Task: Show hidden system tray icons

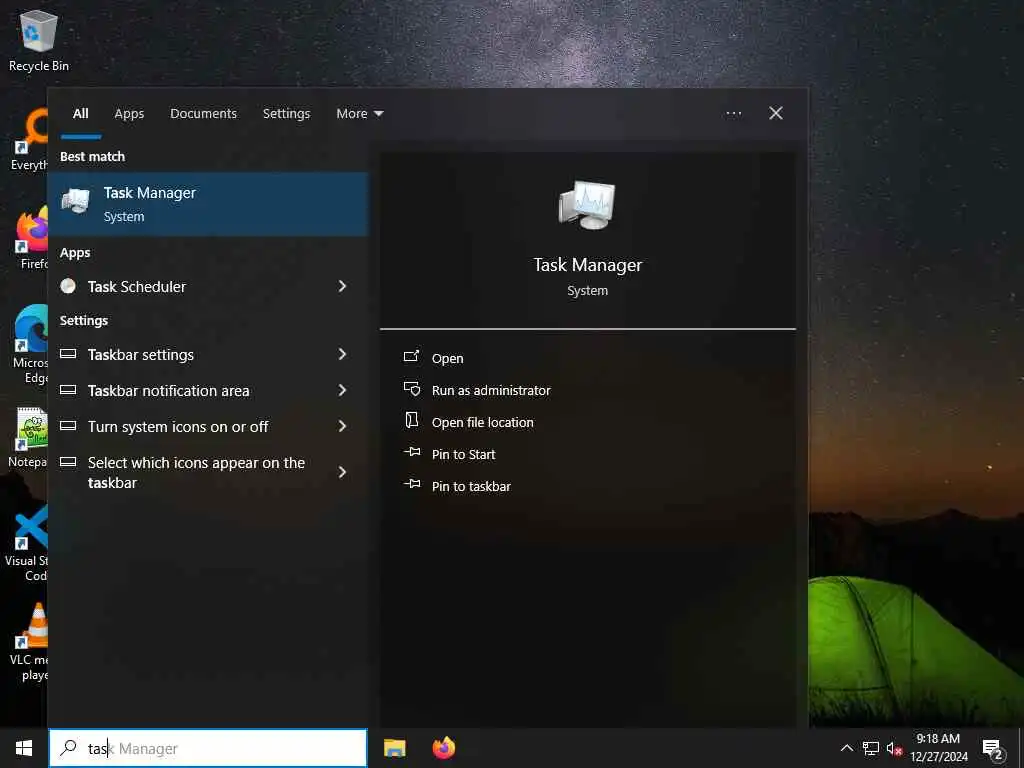Action: point(846,748)
